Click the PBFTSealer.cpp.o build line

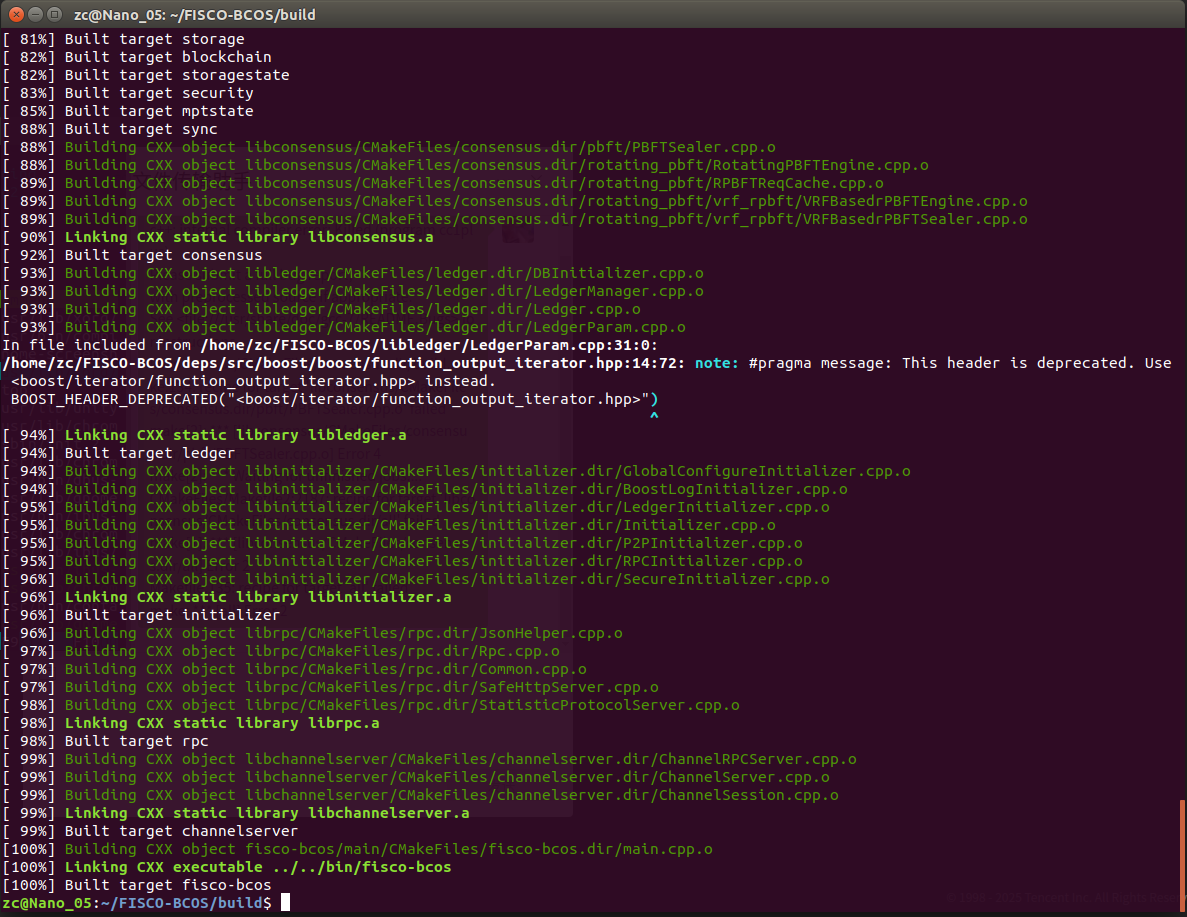tap(389, 147)
